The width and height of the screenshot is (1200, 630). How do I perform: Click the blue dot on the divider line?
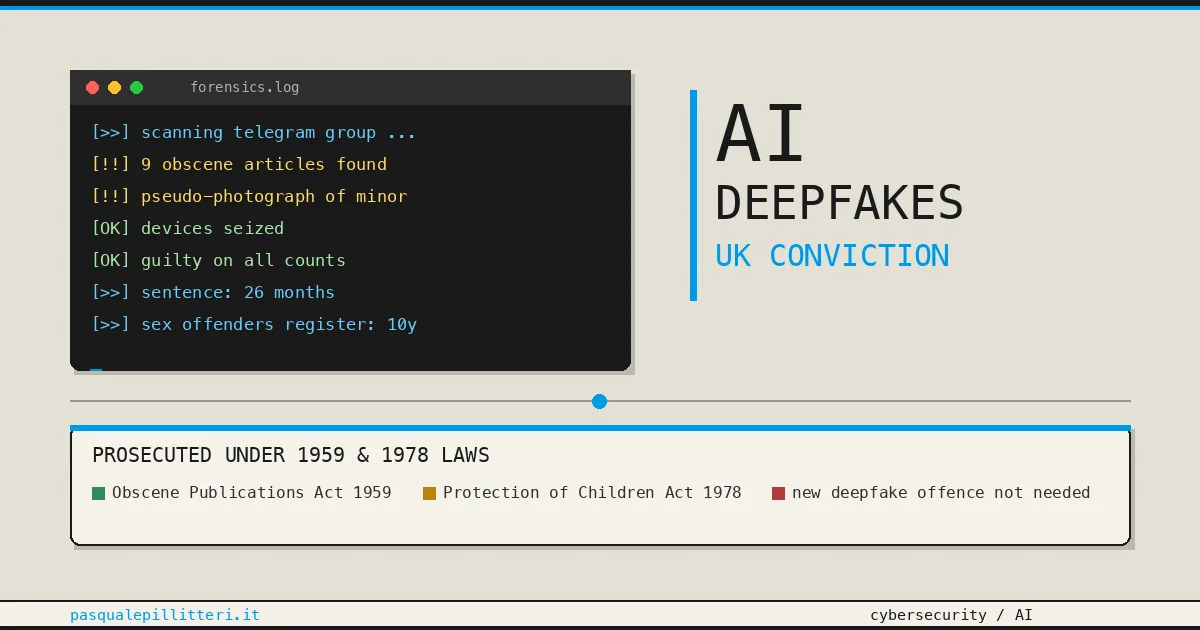tap(599, 401)
